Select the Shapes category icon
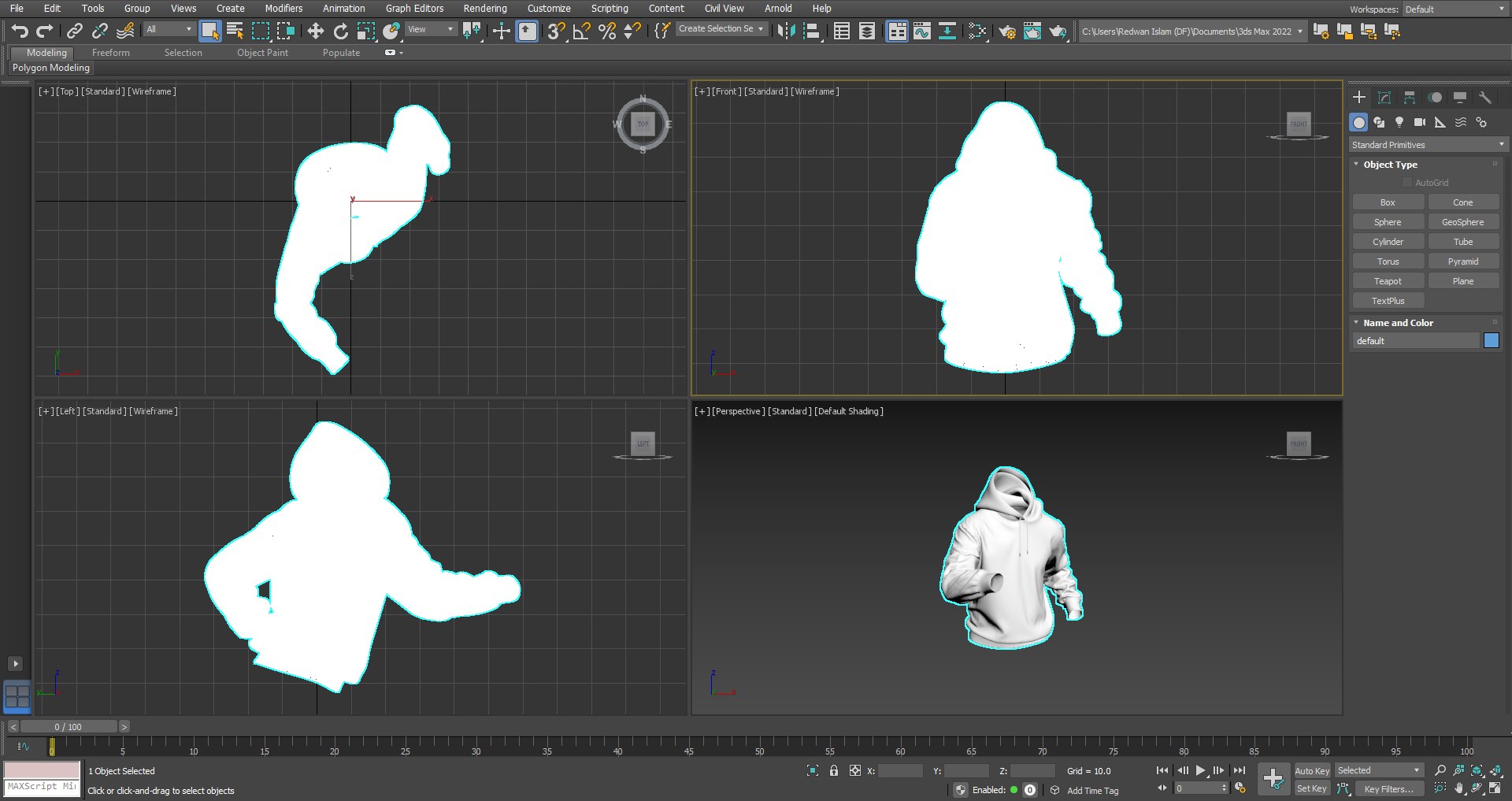The width and height of the screenshot is (1512, 801). coord(1379,122)
